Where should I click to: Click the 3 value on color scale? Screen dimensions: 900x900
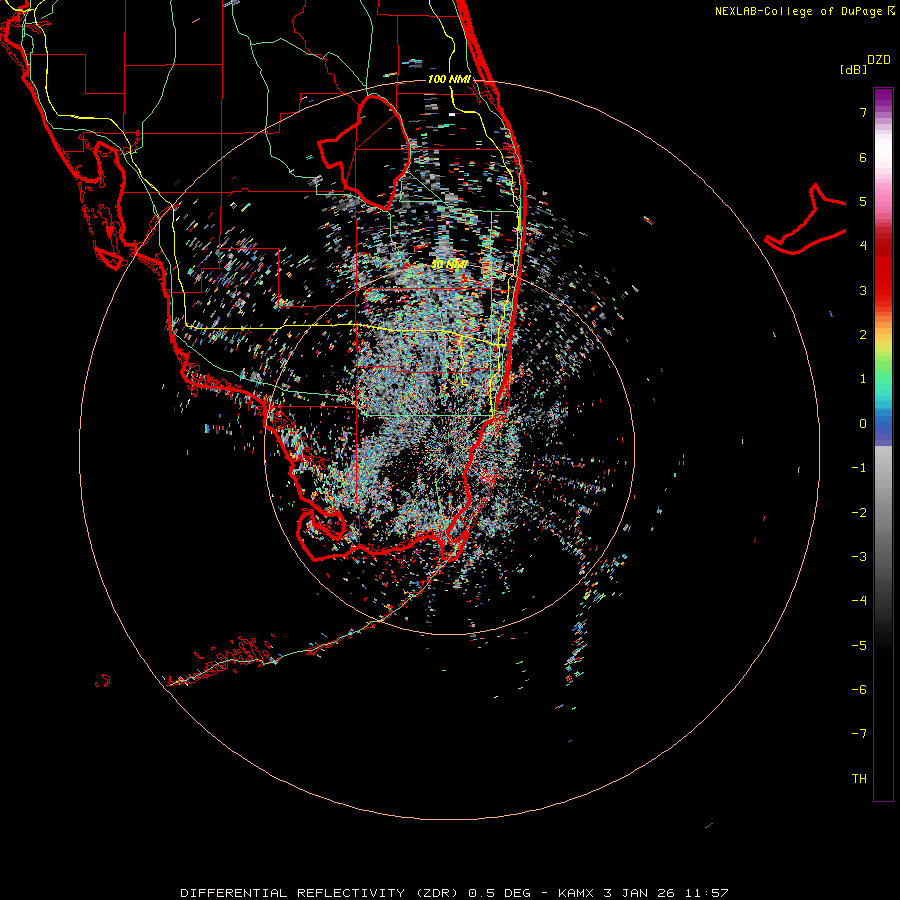tap(863, 290)
